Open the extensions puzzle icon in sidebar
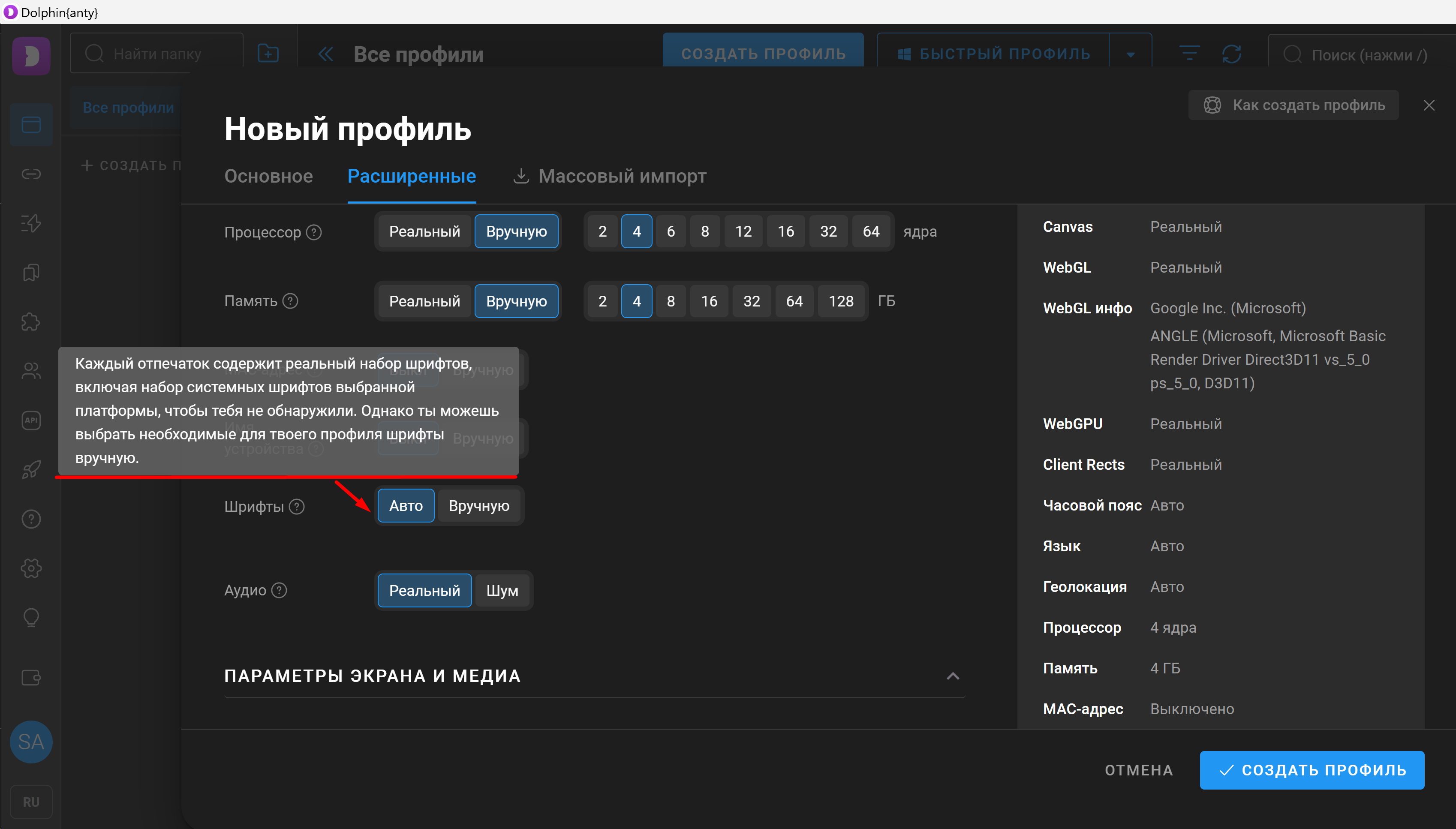This screenshot has width=1456, height=829. 31,322
